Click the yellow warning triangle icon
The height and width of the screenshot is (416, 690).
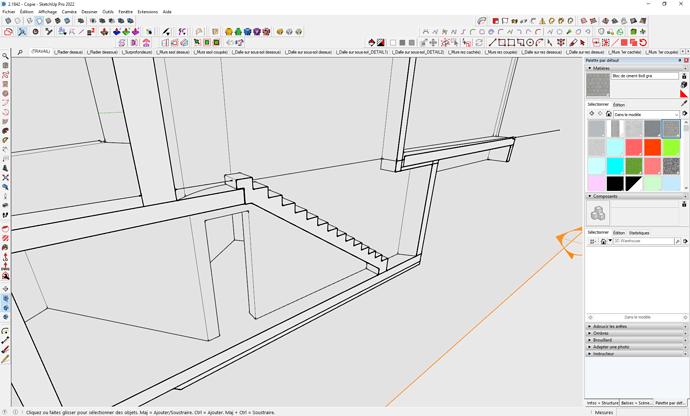click(542, 21)
